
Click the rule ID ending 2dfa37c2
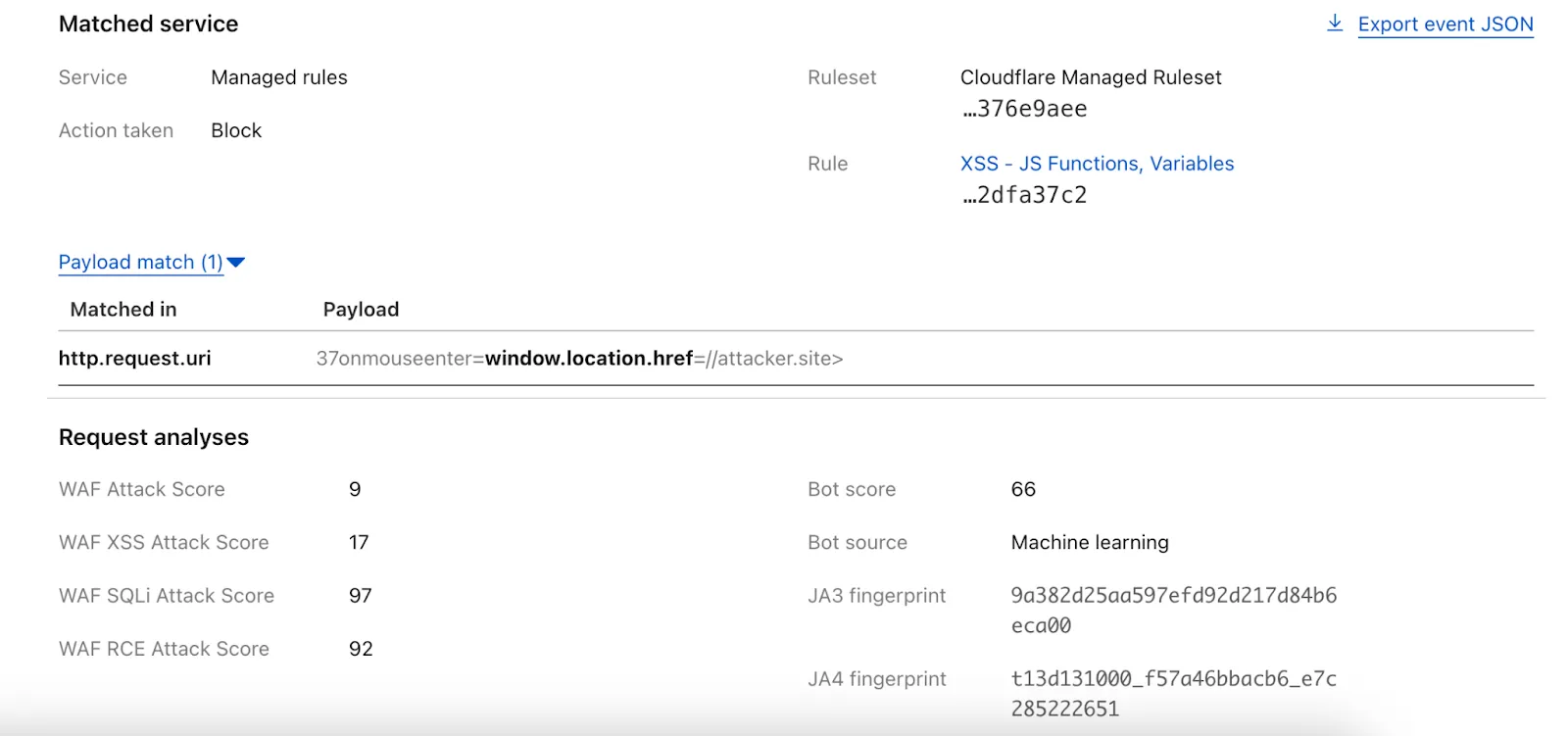pos(1024,195)
